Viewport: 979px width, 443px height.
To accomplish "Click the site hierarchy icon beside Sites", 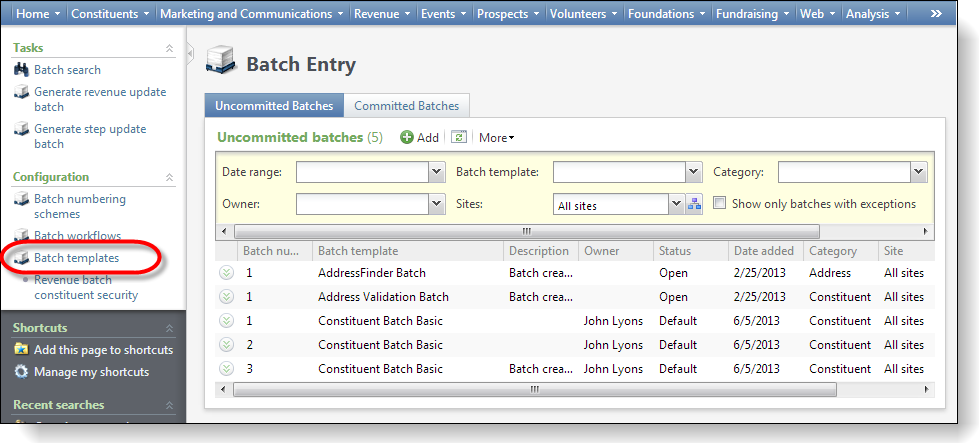I will pyautogui.click(x=695, y=204).
